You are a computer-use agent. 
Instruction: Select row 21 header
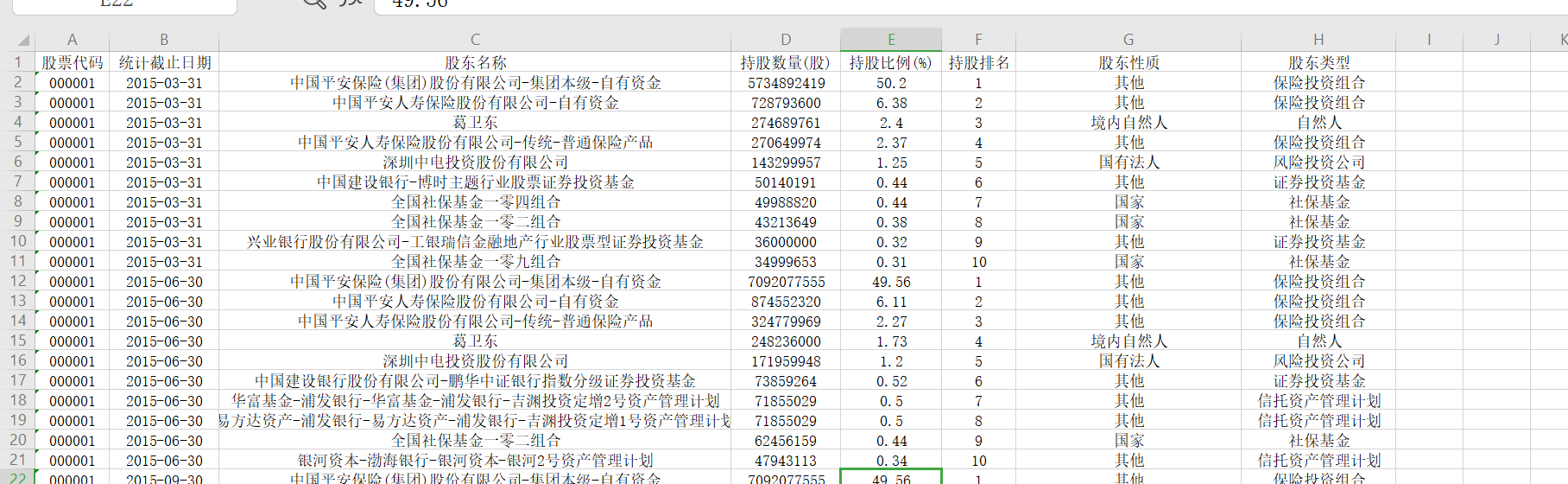coord(17,460)
